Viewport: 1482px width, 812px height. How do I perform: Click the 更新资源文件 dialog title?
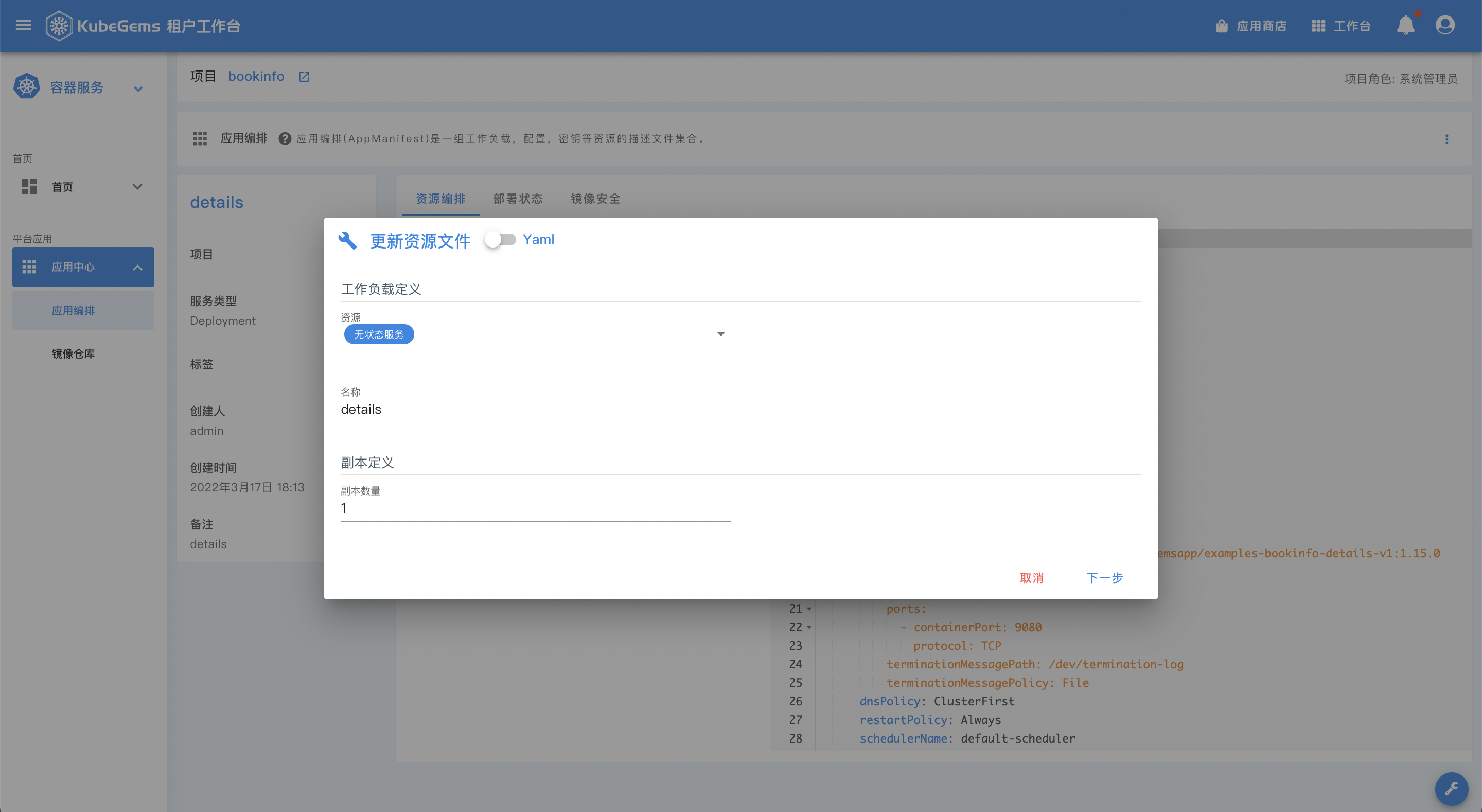(420, 240)
